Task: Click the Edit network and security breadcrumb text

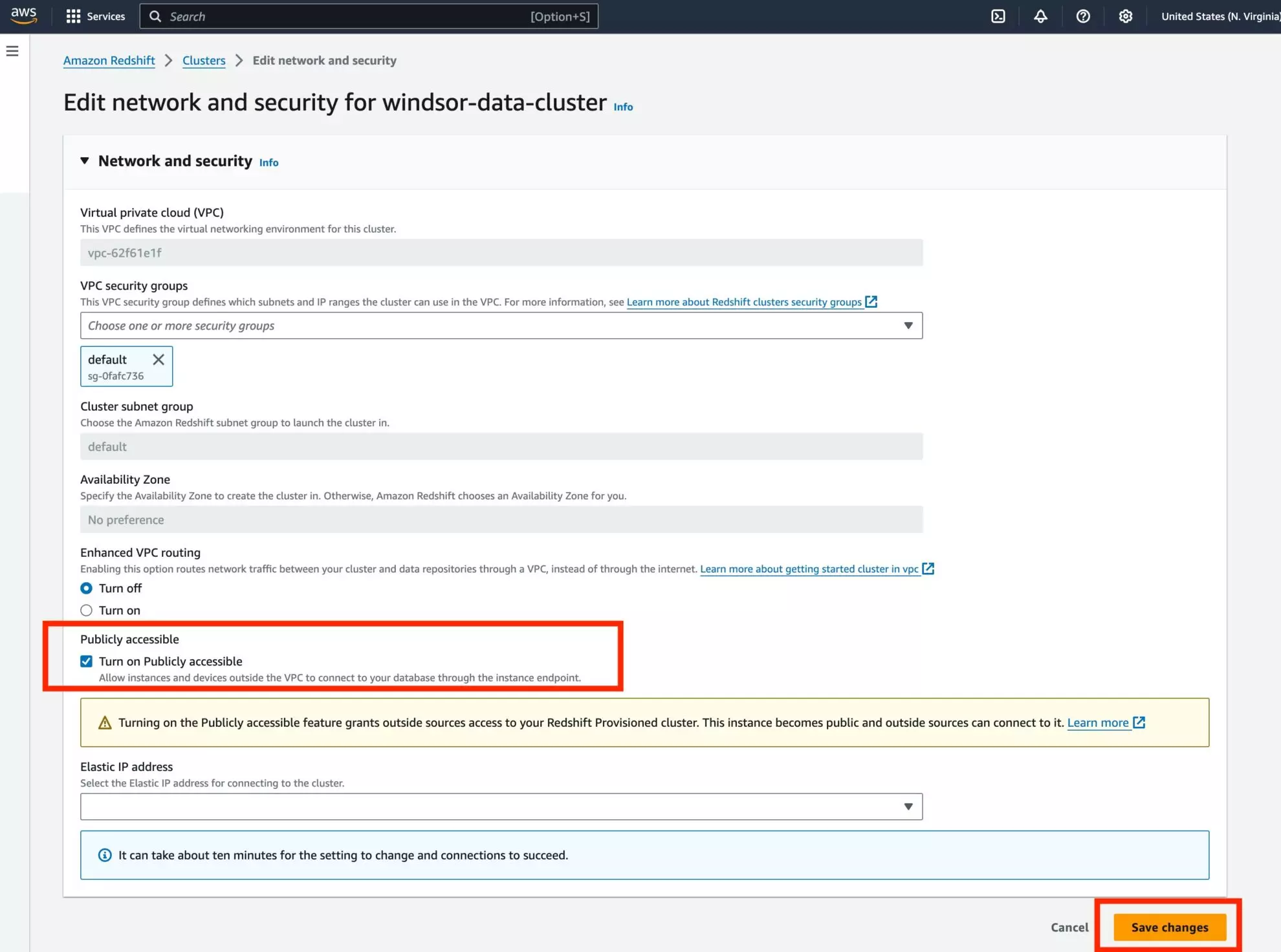Action: (325, 60)
